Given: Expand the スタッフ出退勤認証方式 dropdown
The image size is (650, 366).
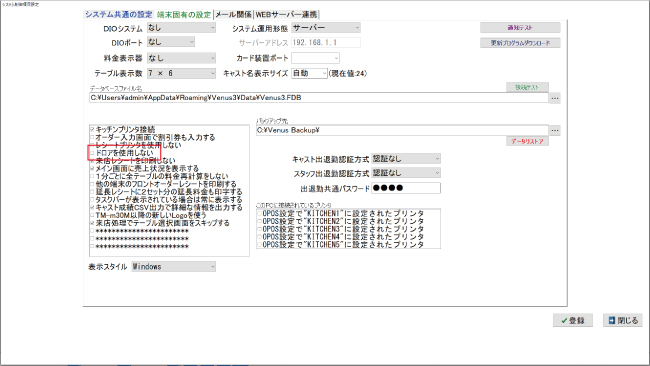Looking at the screenshot, I should click(x=406, y=173).
